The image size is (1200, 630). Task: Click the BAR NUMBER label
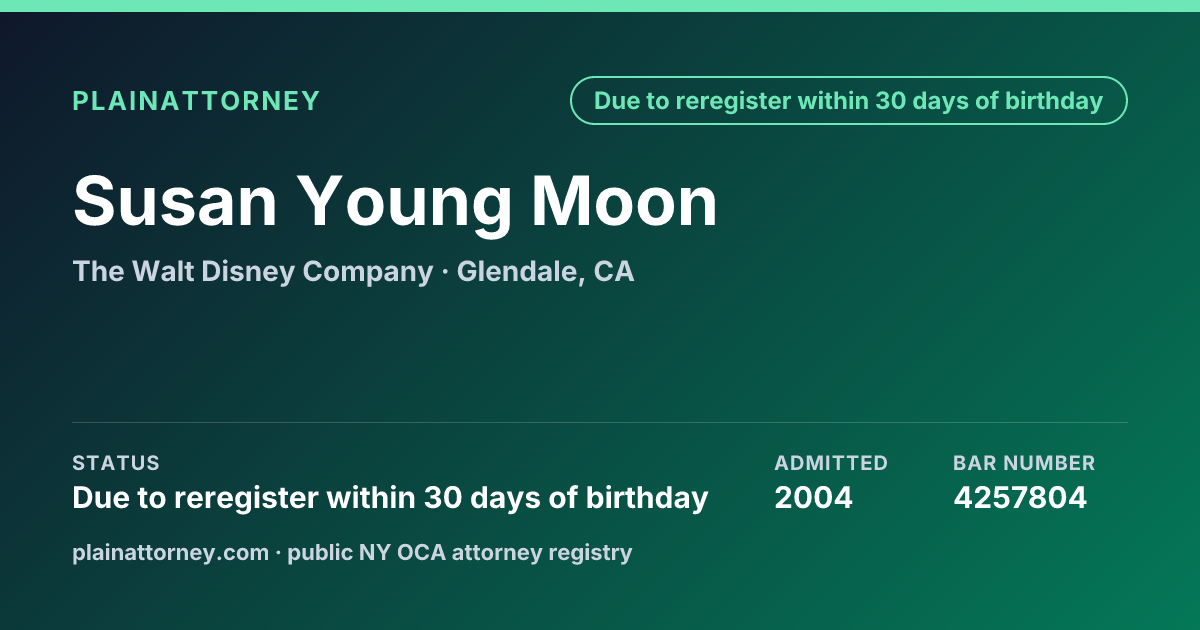pyautogui.click(x=1024, y=463)
